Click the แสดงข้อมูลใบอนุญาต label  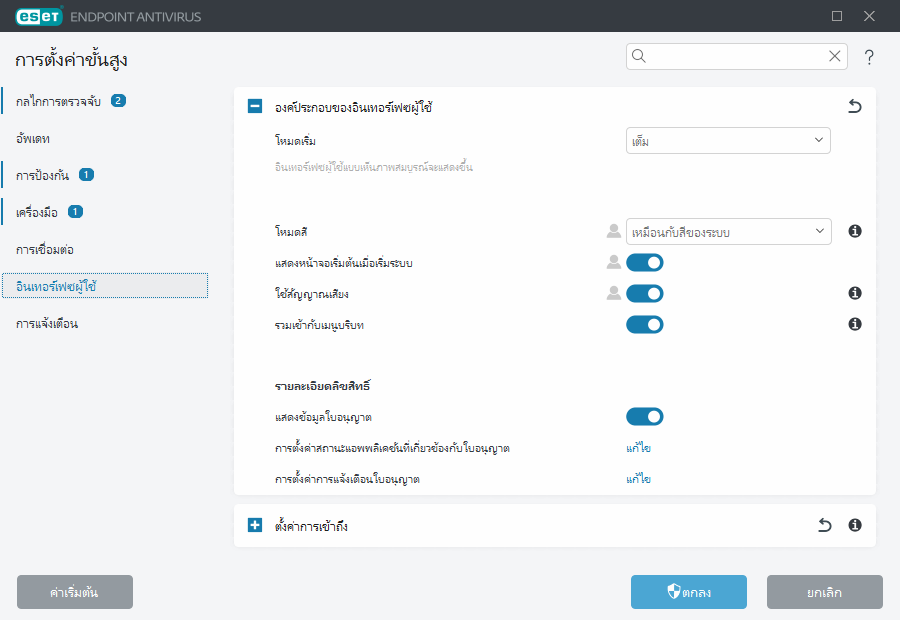[x=323, y=417]
